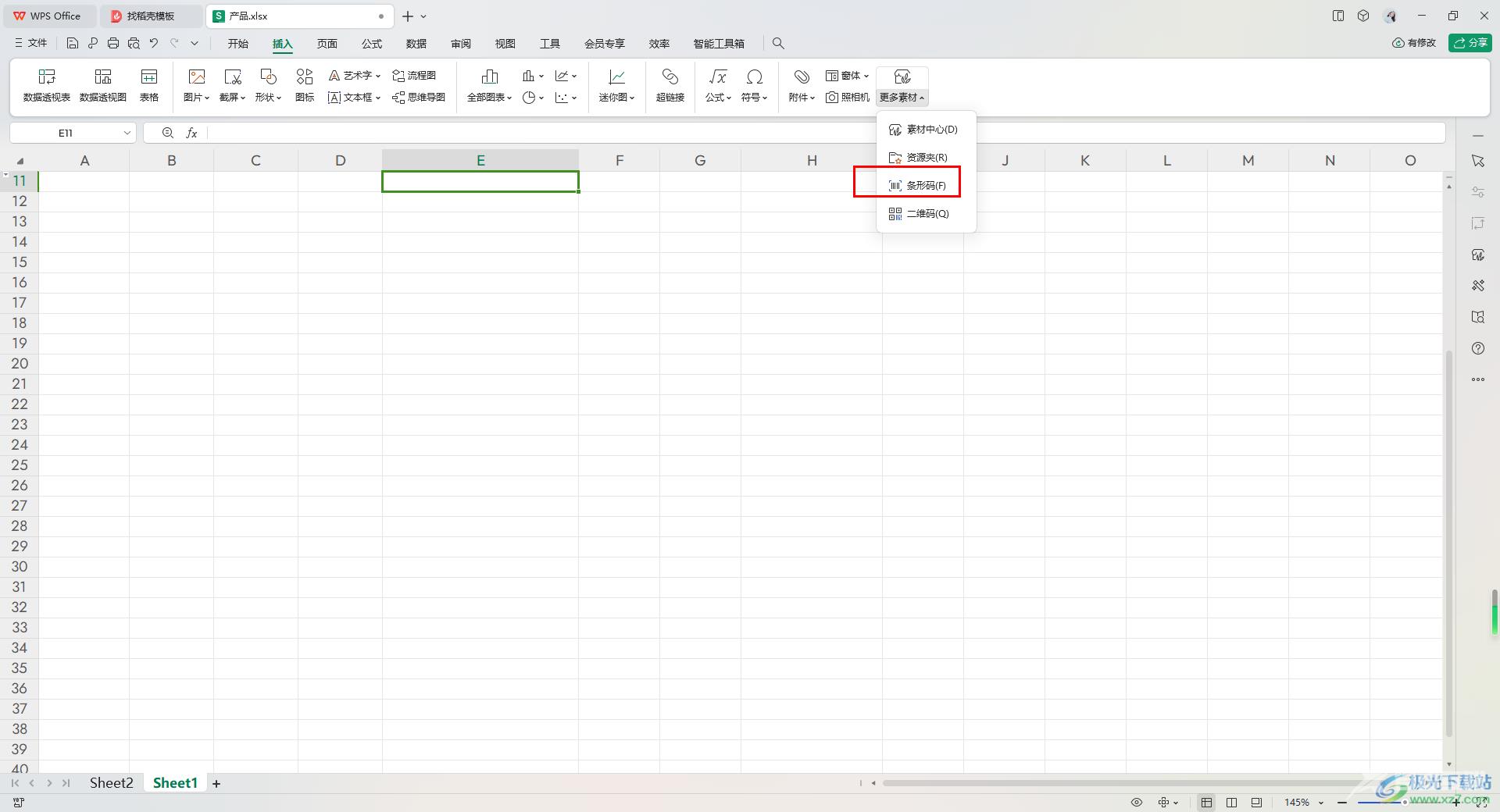Open the camera (照相机) tool
Image resolution: width=1500 pixels, height=812 pixels.
(848, 98)
